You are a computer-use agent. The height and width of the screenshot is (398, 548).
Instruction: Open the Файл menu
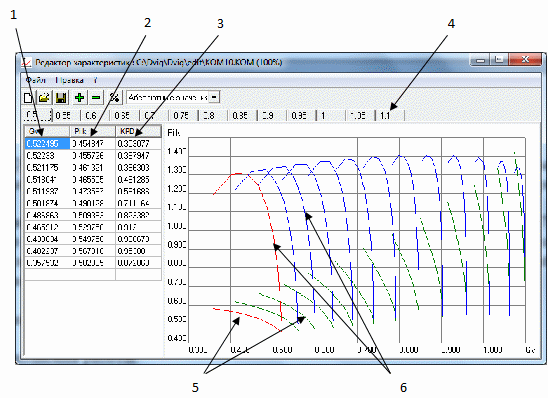tap(35, 80)
